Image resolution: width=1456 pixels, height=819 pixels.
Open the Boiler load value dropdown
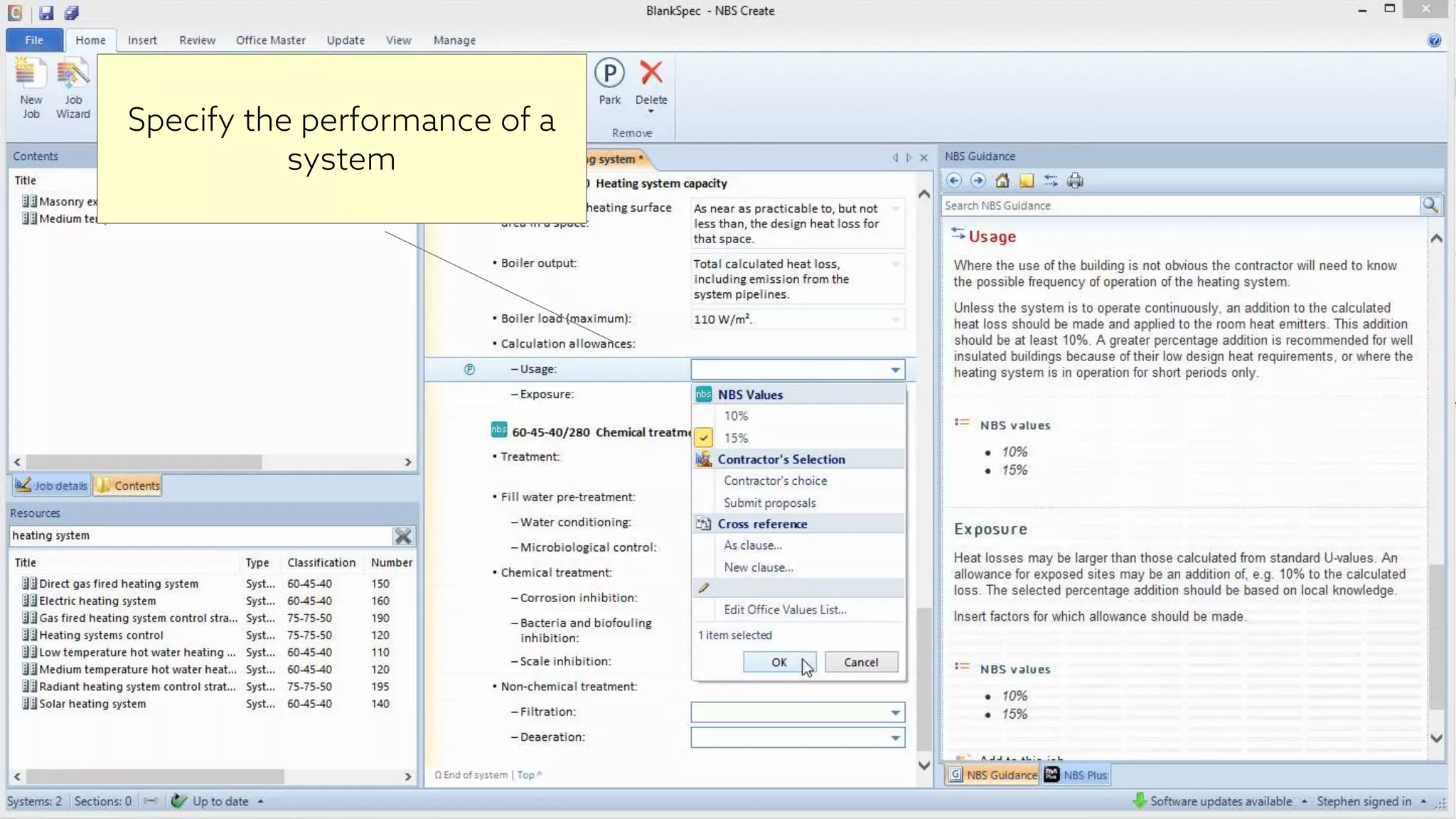tap(896, 319)
